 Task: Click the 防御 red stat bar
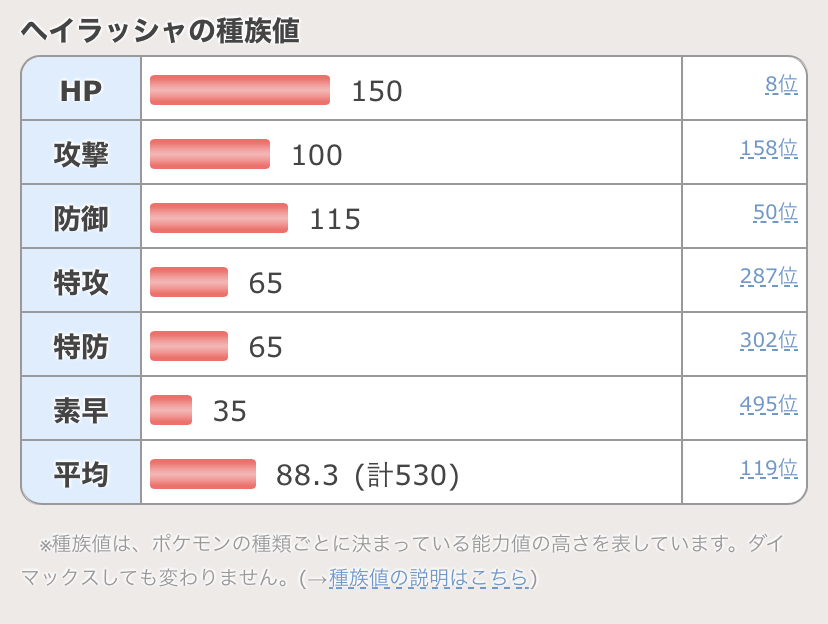pyautogui.click(x=219, y=218)
